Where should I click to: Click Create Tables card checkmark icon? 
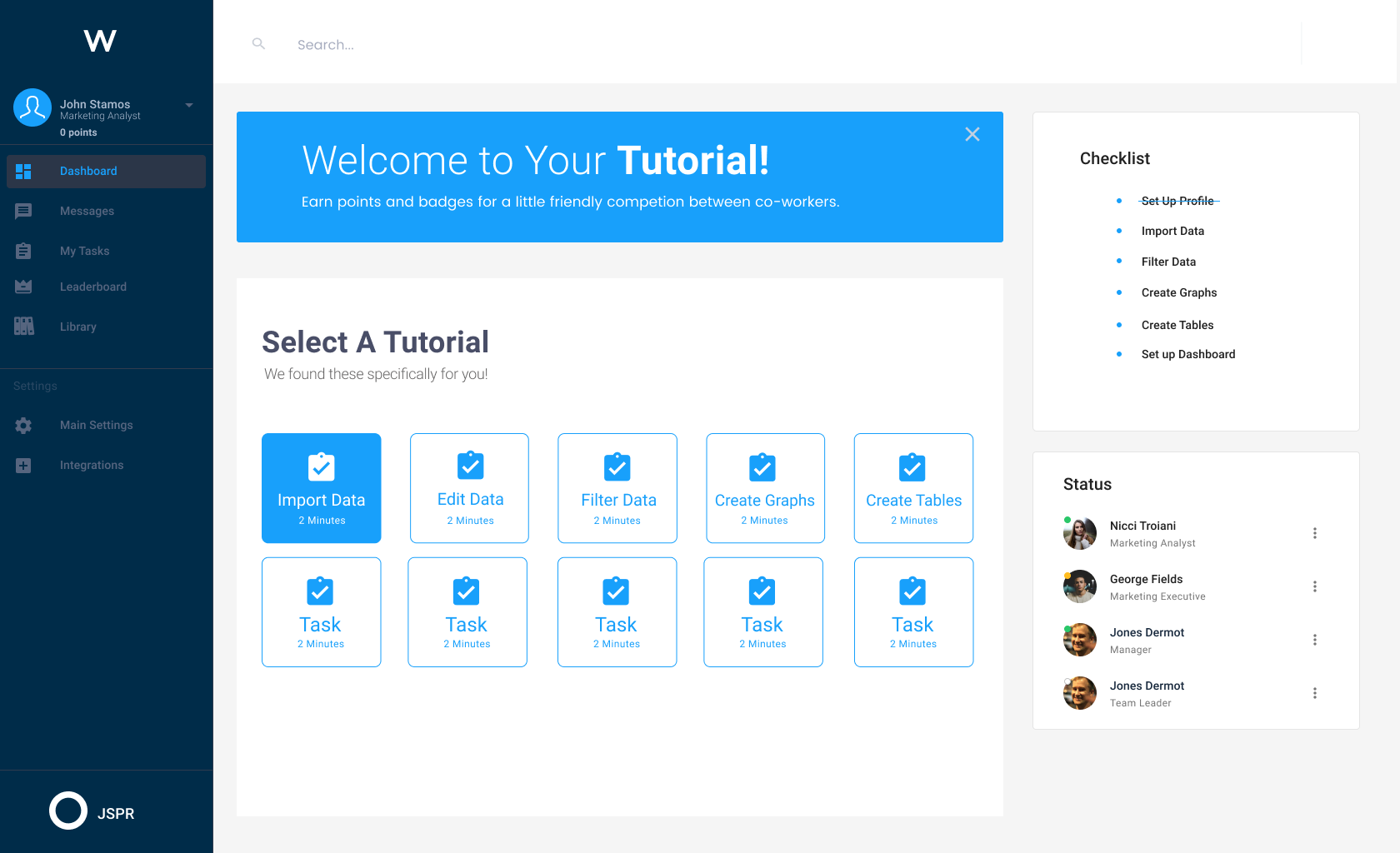tap(912, 466)
